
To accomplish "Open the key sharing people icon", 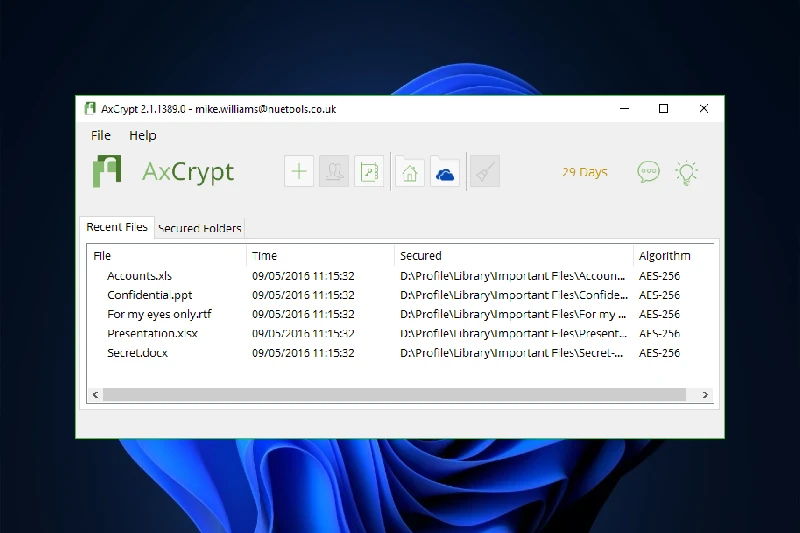I will tap(334, 171).
